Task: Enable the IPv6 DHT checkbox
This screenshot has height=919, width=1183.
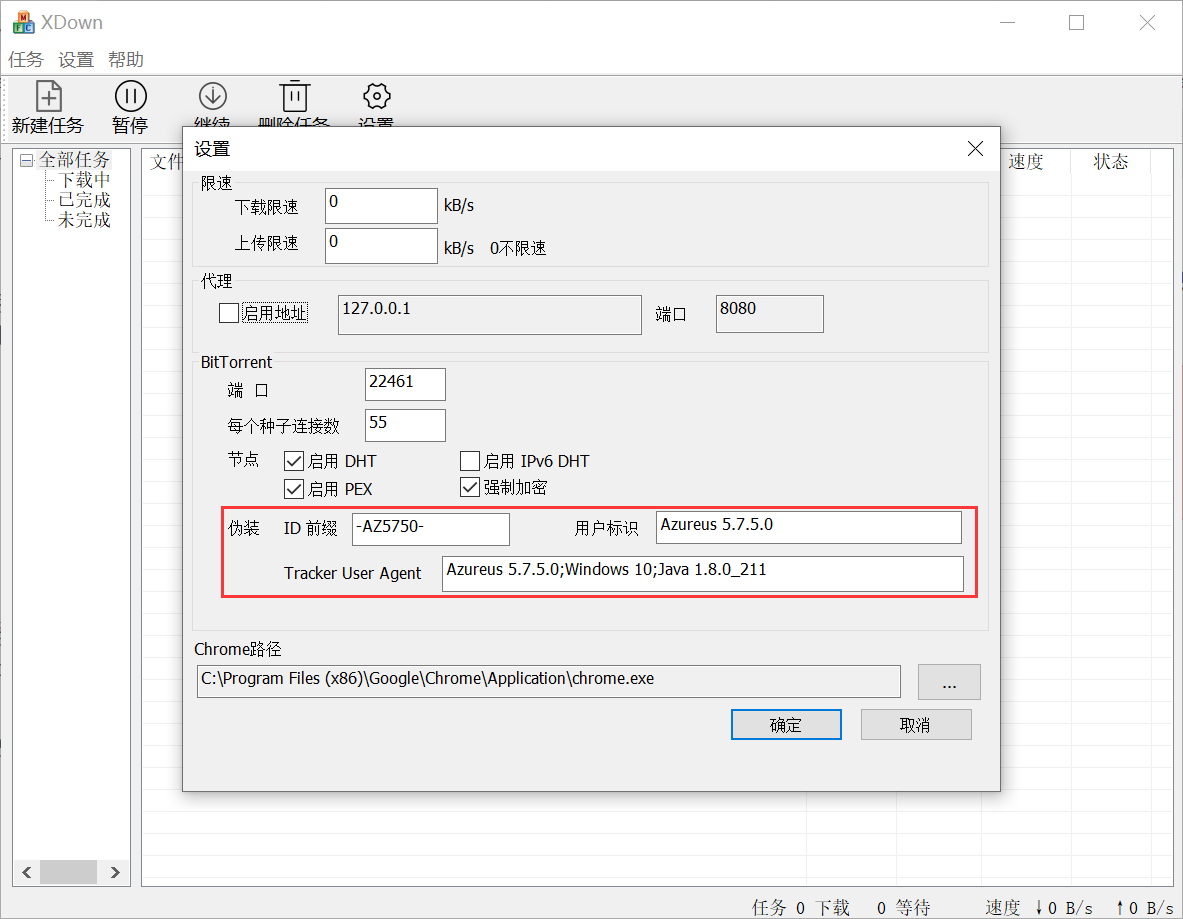Action: click(470, 461)
